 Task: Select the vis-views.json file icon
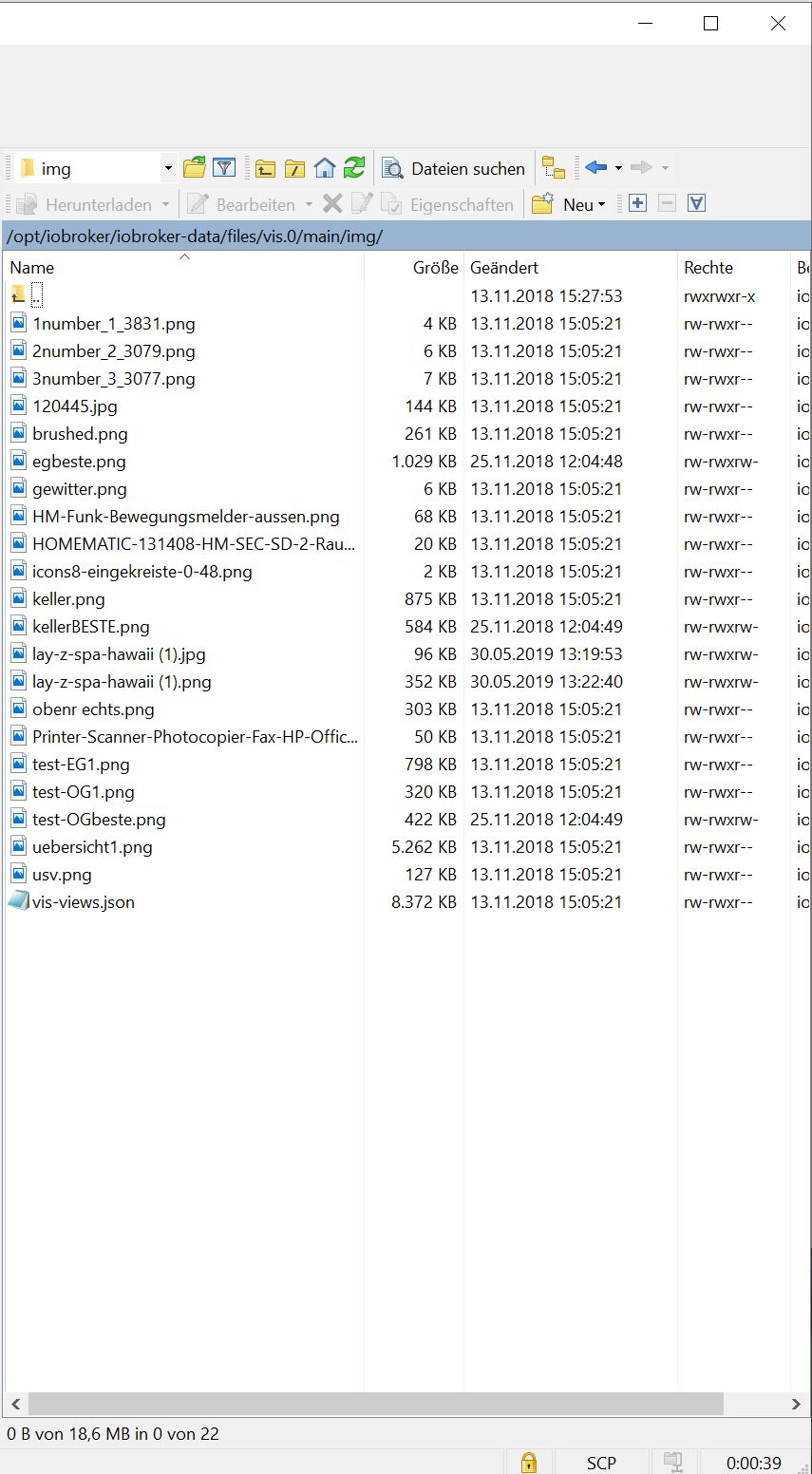[x=18, y=901]
